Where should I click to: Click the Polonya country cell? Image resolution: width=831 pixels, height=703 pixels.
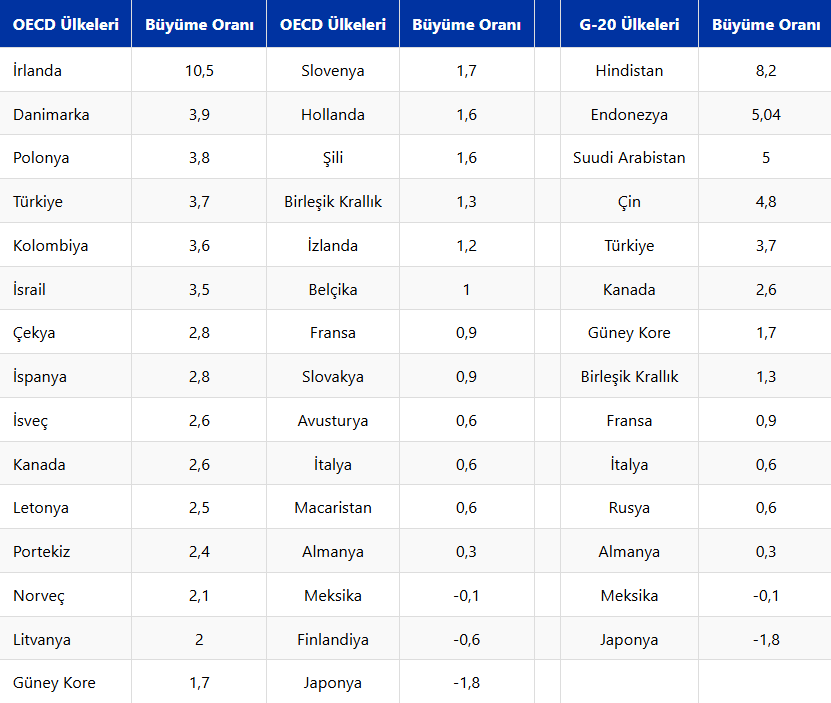pyautogui.click(x=41, y=158)
